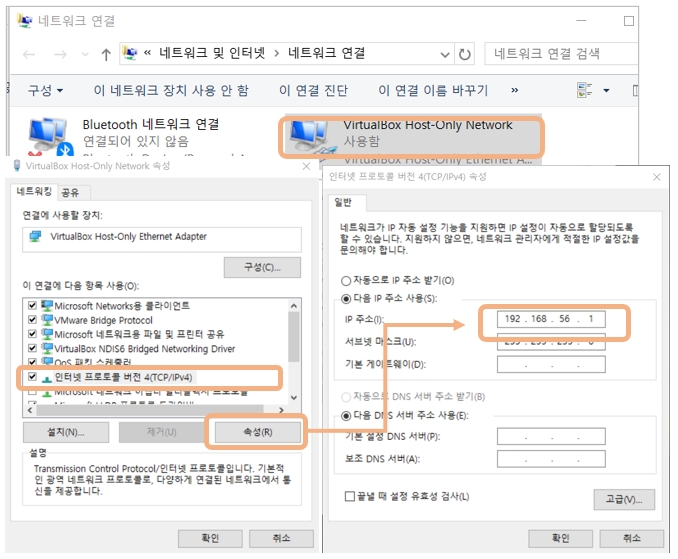Close the VirtualBox Host-Only Network 속성 dialog
Viewport: 678px width, 559px height.
(306, 166)
